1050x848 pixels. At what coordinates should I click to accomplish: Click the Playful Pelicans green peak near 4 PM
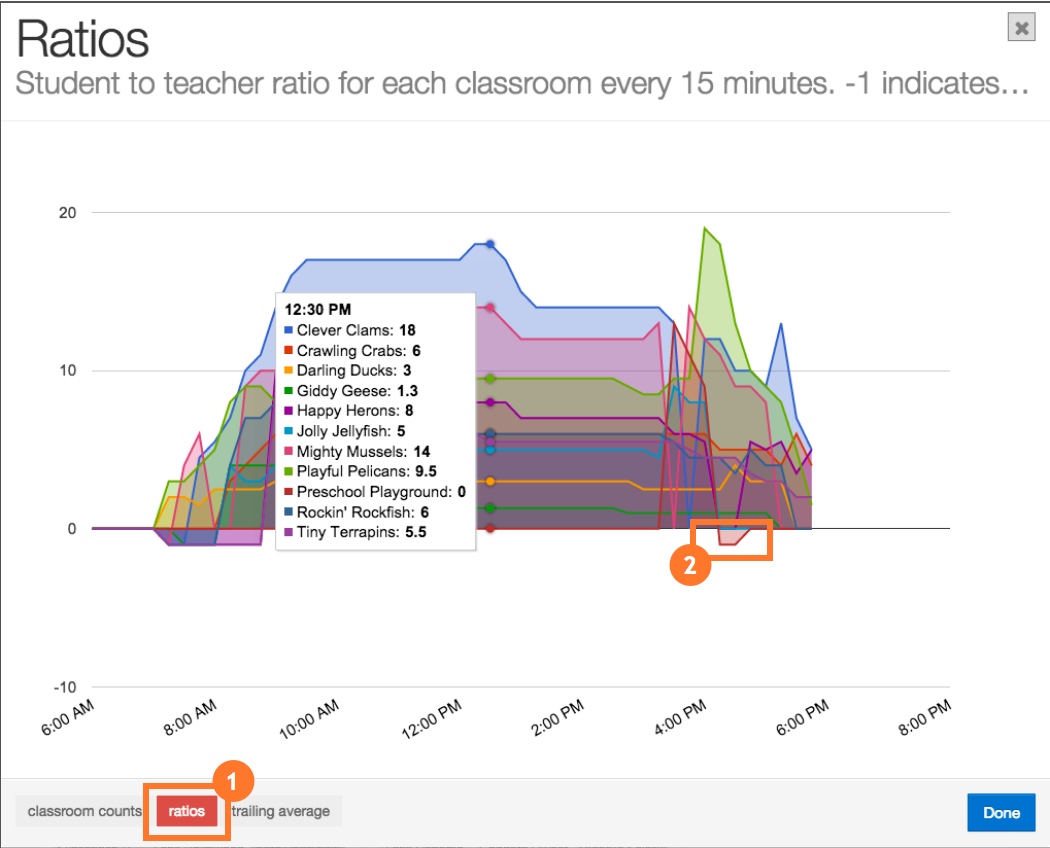pos(706,229)
